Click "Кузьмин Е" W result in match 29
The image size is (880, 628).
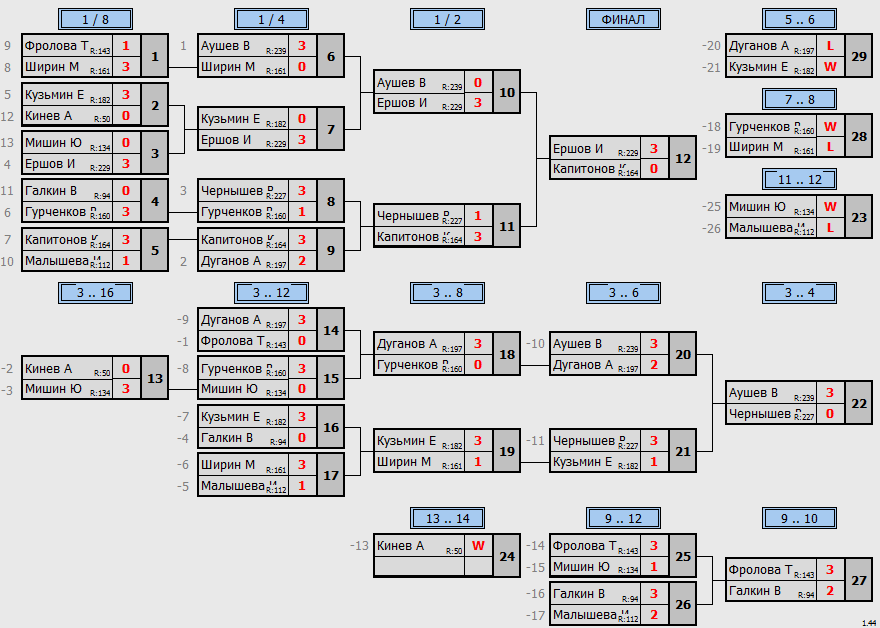pyautogui.click(x=830, y=67)
